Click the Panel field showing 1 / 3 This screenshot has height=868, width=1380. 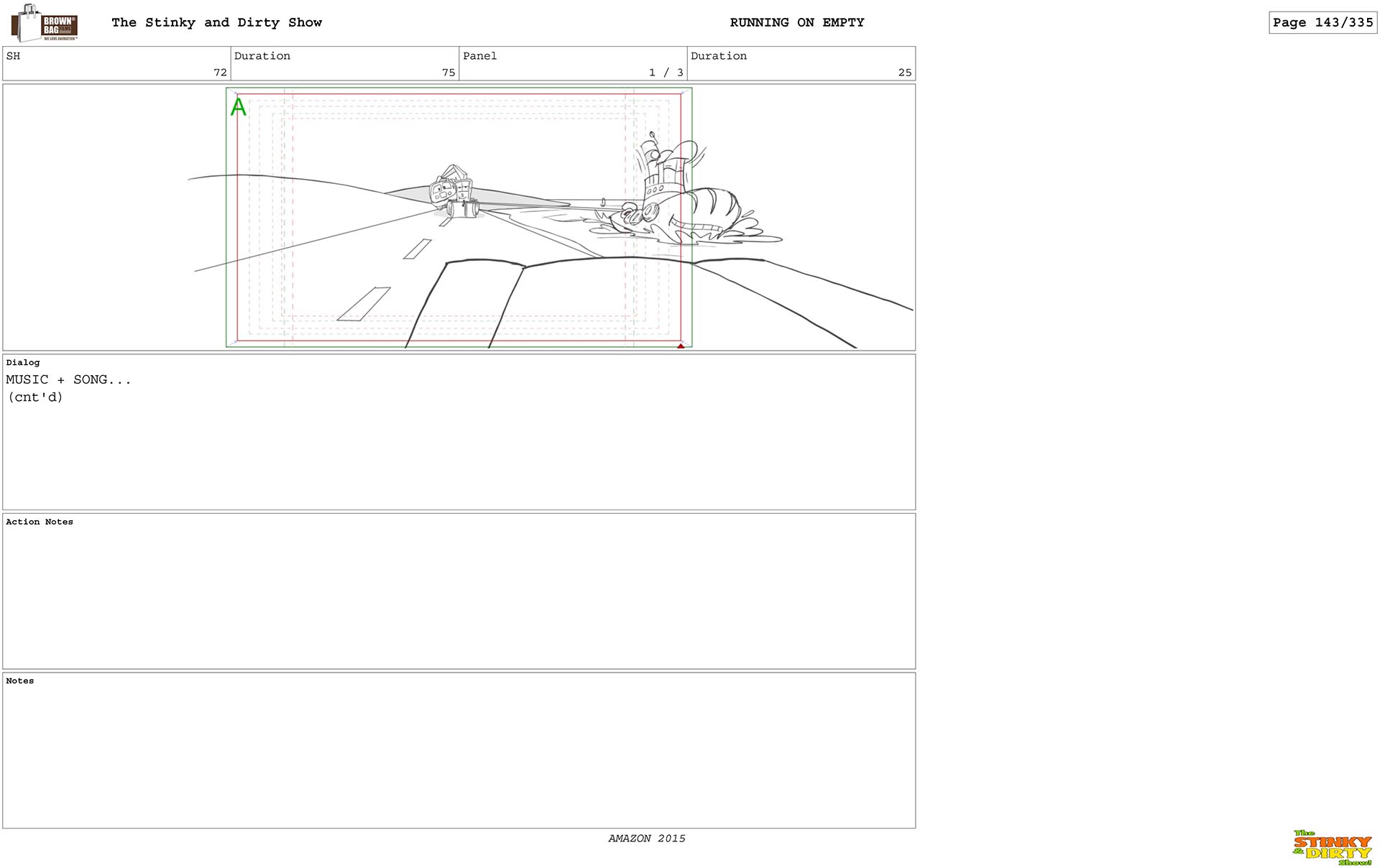573,64
